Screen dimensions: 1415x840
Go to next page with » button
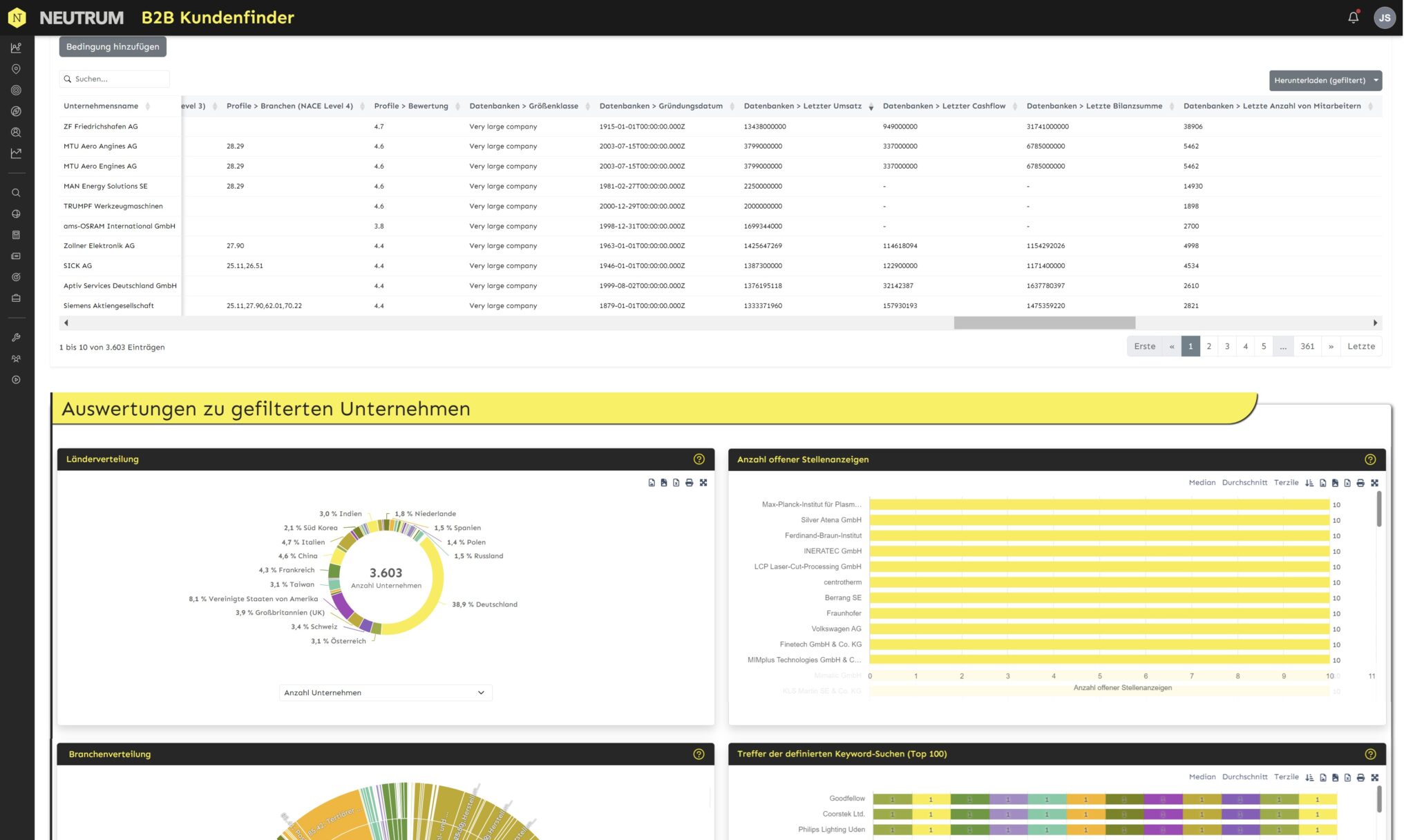1331,347
